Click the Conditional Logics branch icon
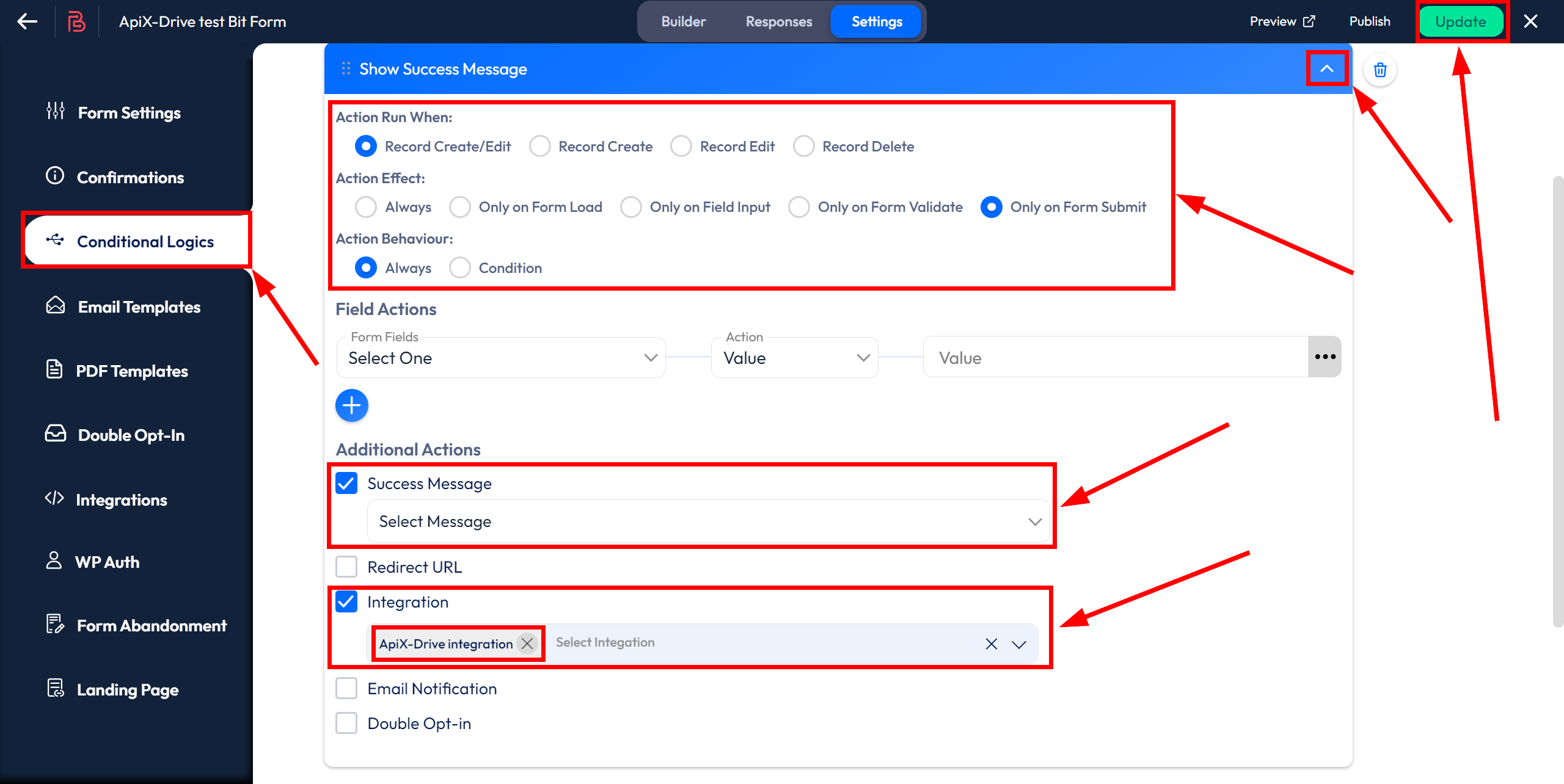Screen dimensions: 1564x784 (x=55, y=240)
